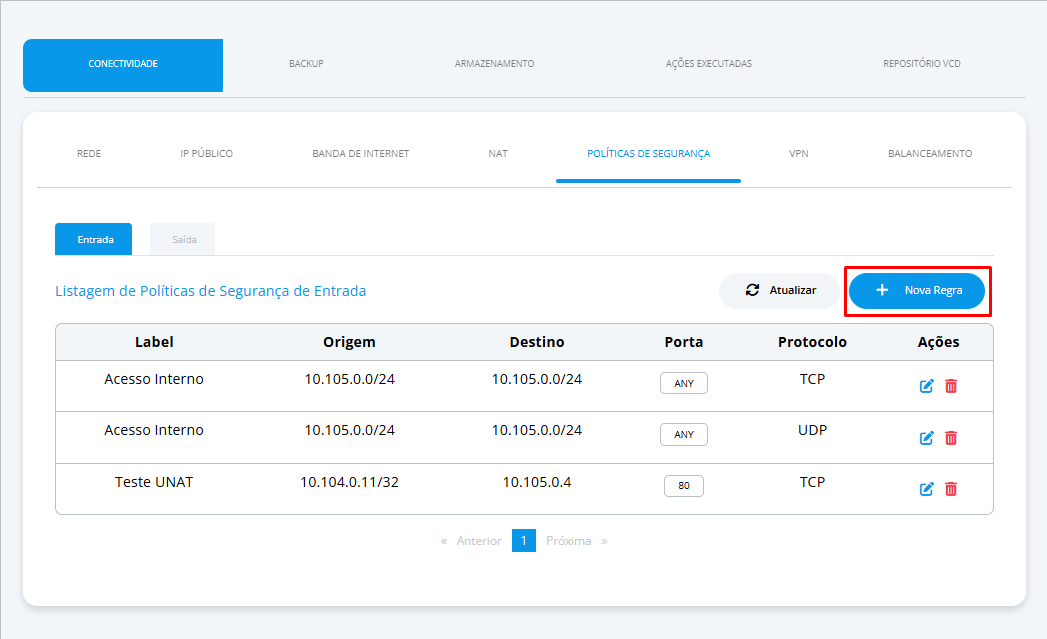
Task: Switch to the NAT sub-tab
Action: [498, 154]
